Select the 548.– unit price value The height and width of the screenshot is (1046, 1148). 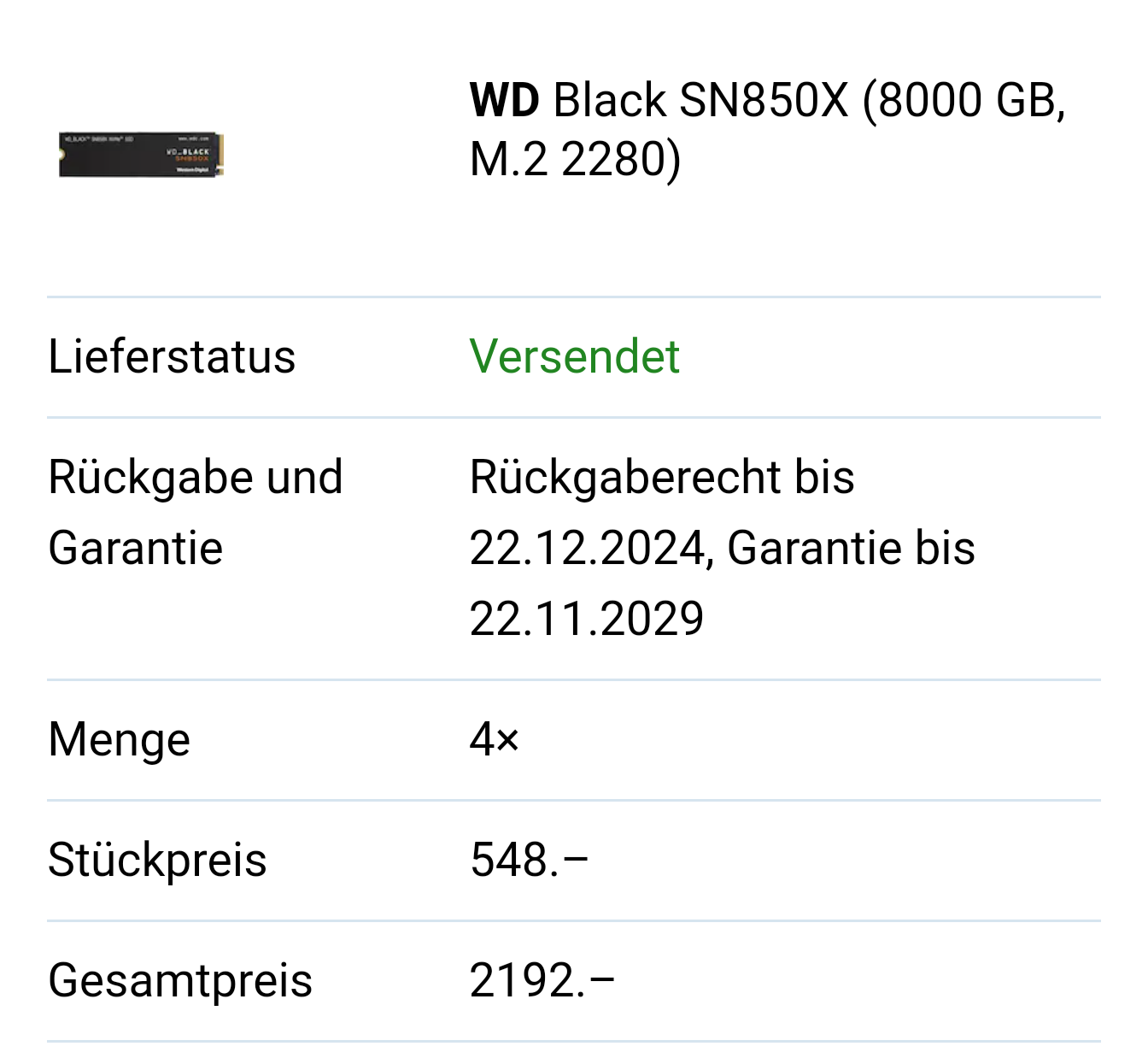529,860
